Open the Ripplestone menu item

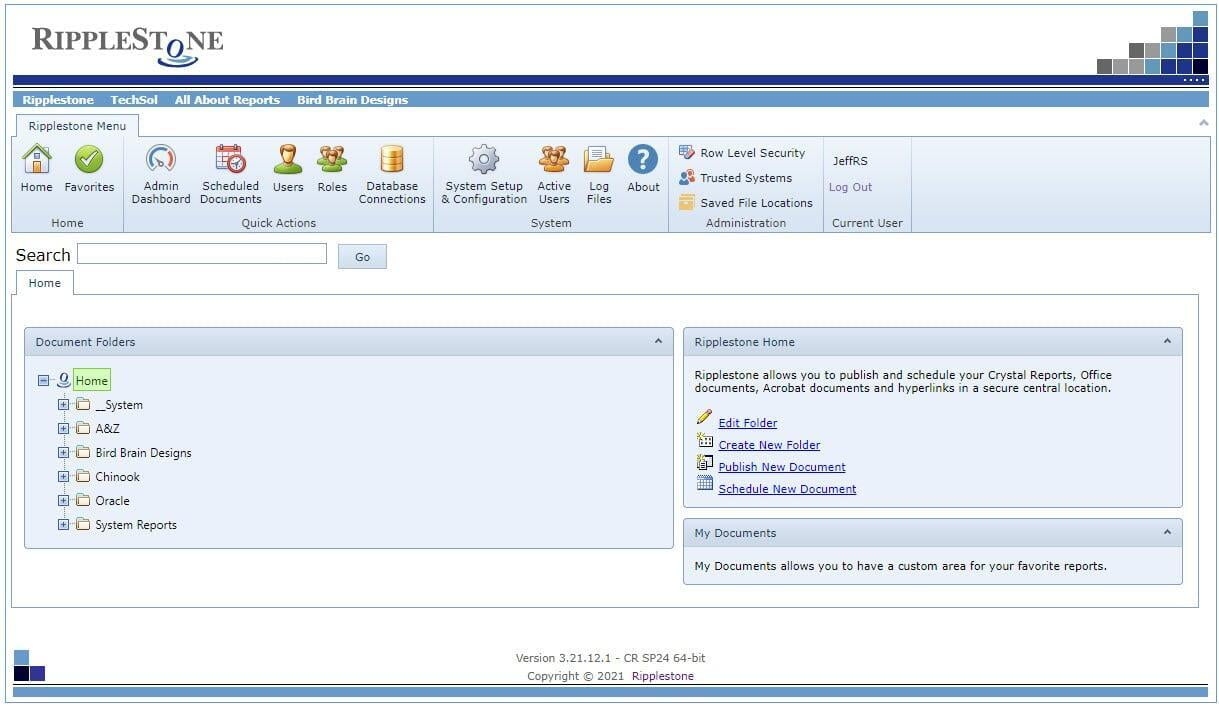[x=58, y=100]
